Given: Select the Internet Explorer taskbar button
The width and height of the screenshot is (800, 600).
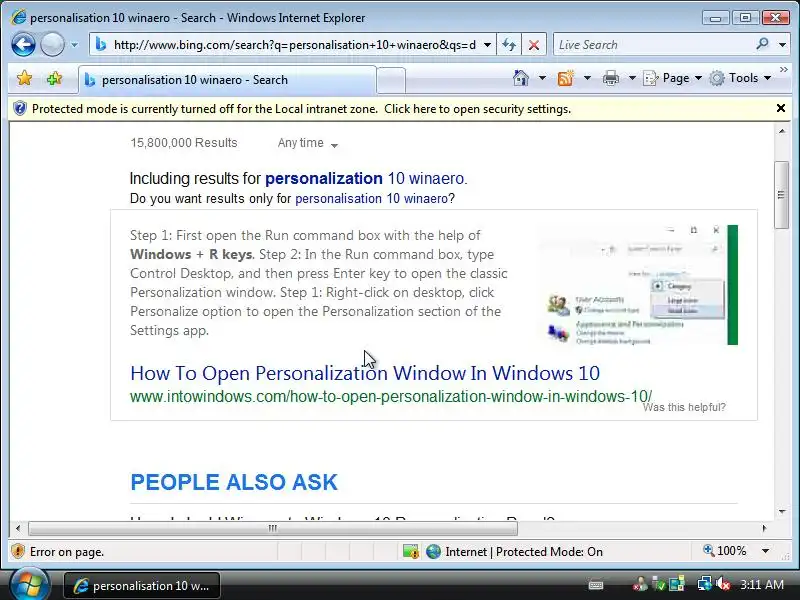Looking at the screenshot, I should (x=142, y=586).
